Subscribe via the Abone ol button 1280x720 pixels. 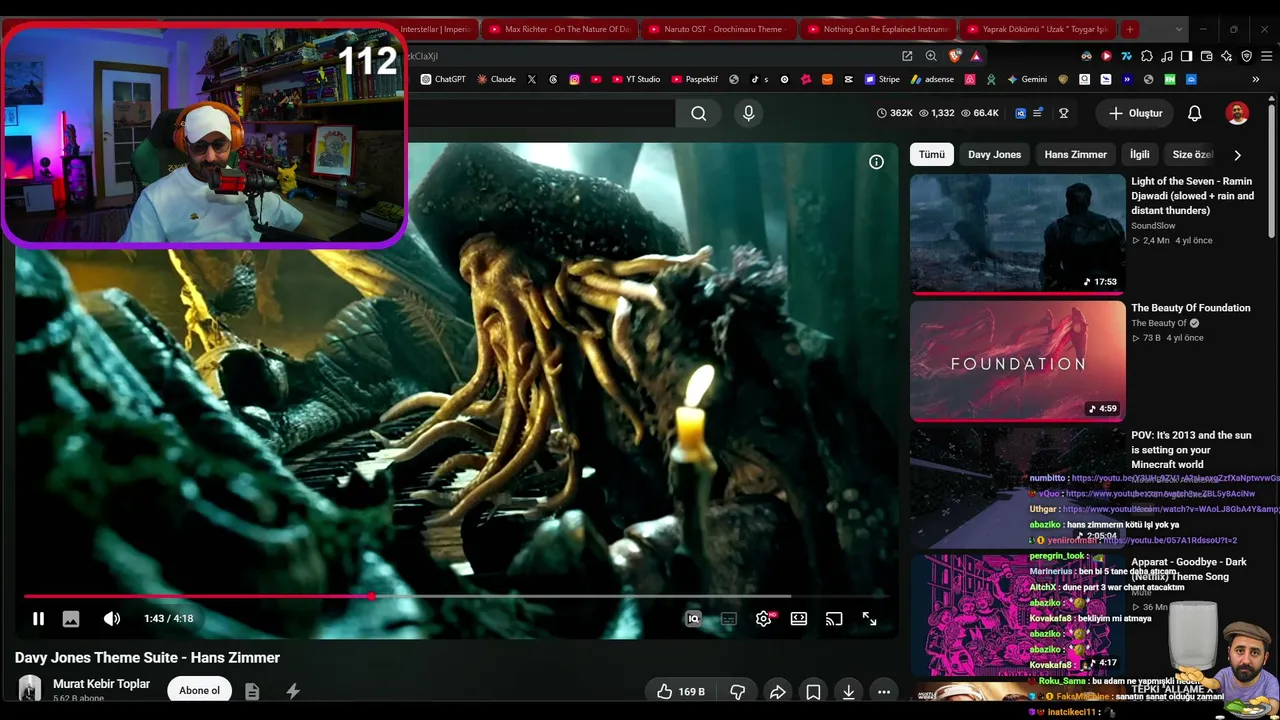pyautogui.click(x=199, y=690)
